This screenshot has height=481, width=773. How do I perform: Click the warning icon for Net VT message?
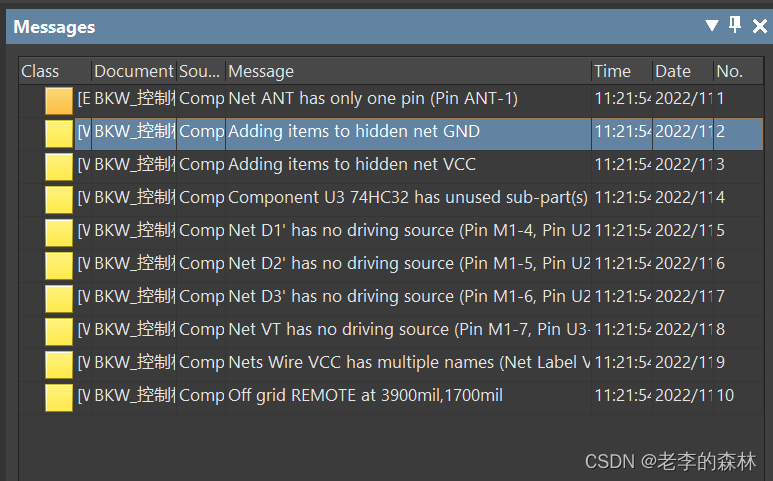pyautogui.click(x=59, y=331)
